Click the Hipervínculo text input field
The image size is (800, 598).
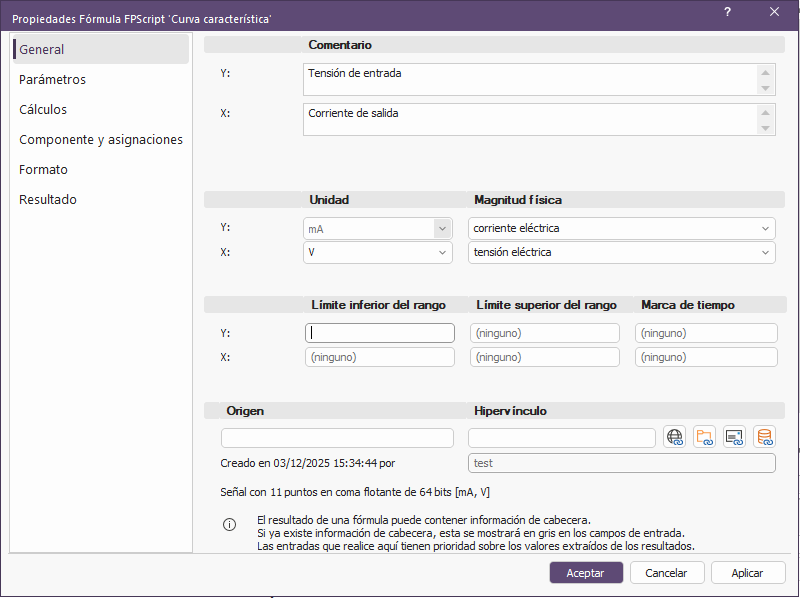[x=561, y=438]
